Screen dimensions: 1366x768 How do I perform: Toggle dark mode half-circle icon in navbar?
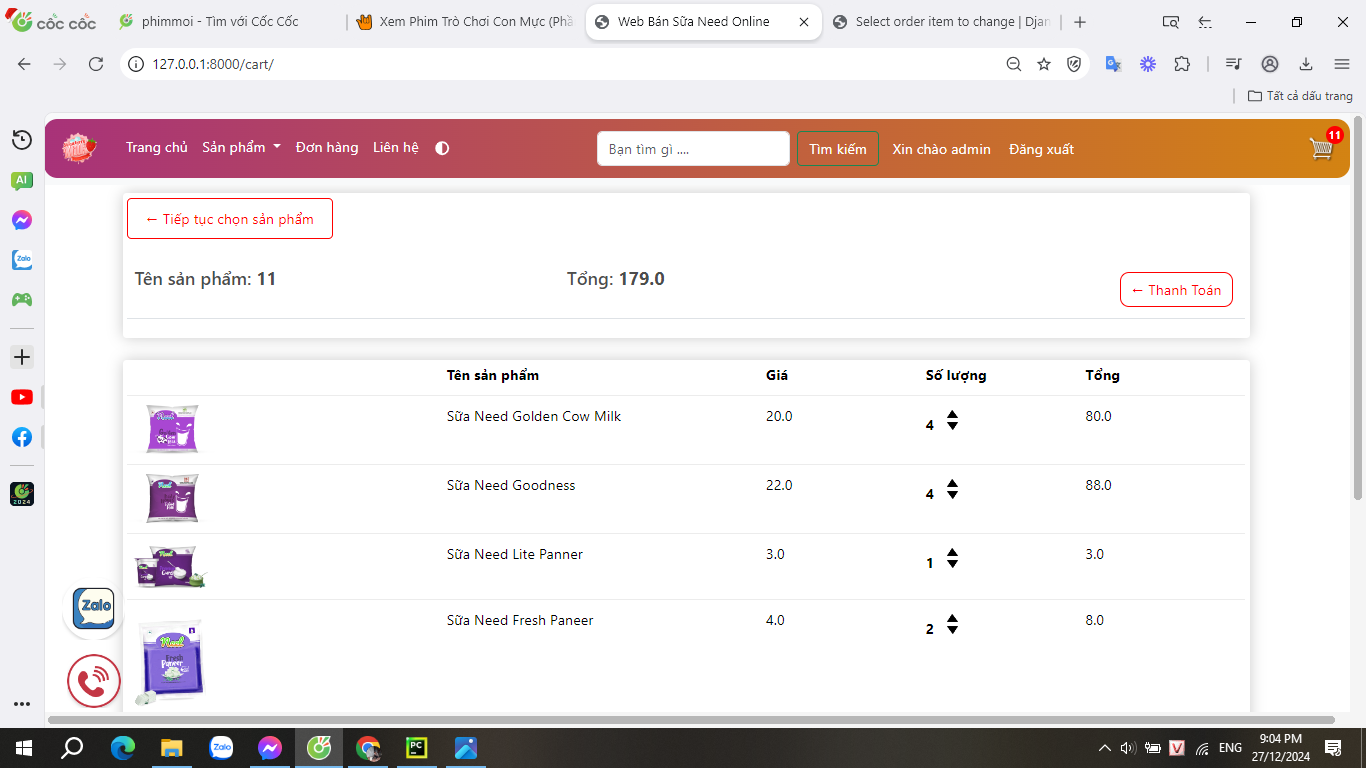442,148
